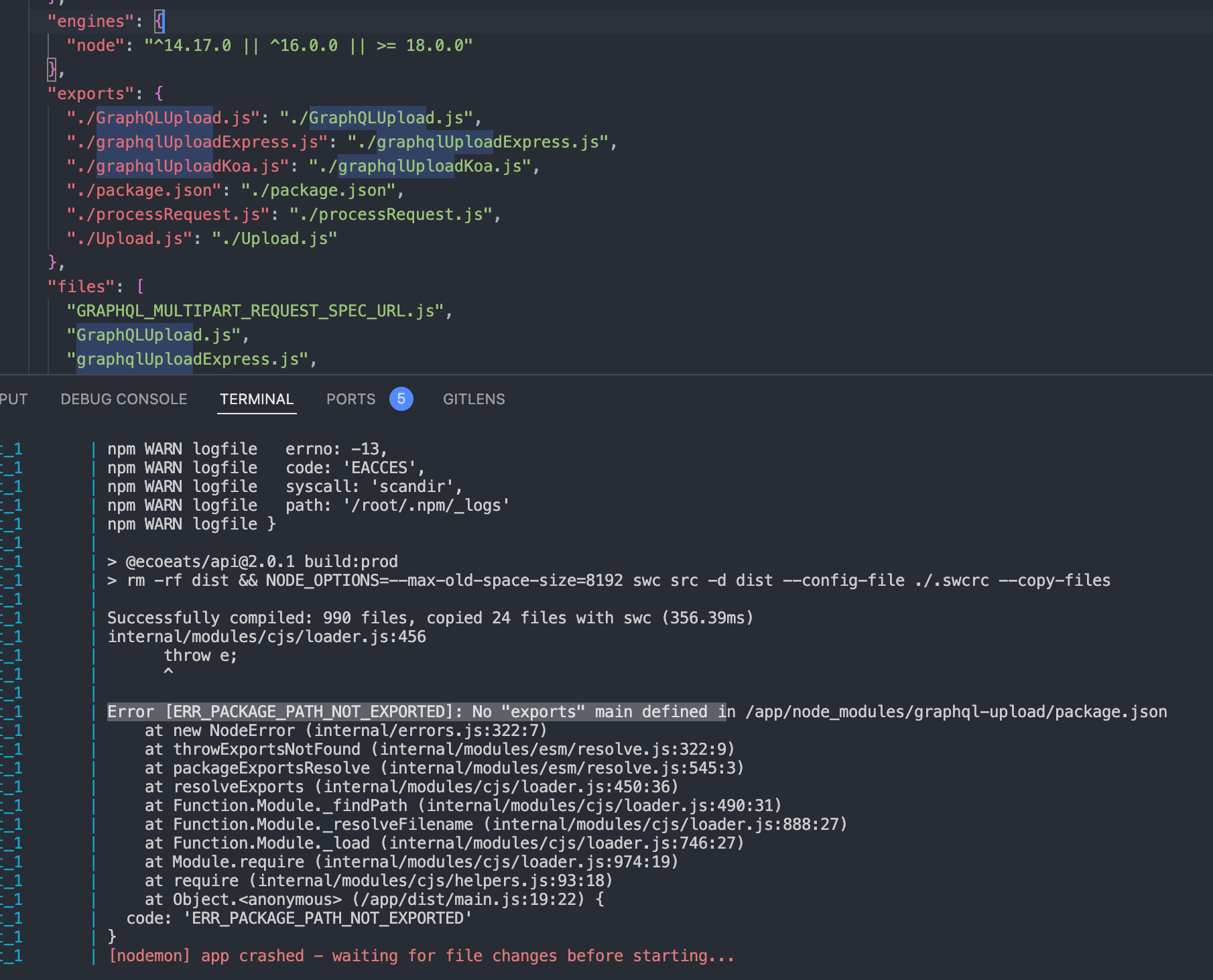Click the stack trace line "at new NodeError"
Screen dimensions: 1213x980
click(346, 730)
